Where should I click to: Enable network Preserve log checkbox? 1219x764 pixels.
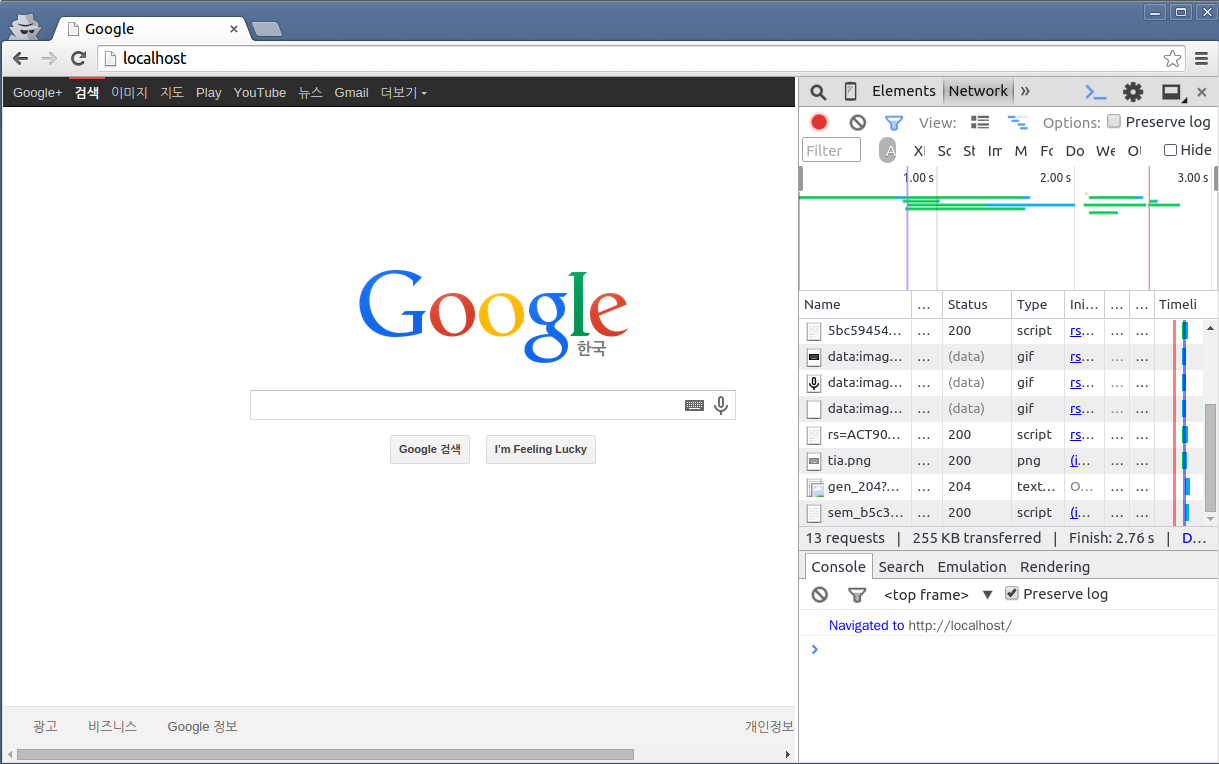1114,122
